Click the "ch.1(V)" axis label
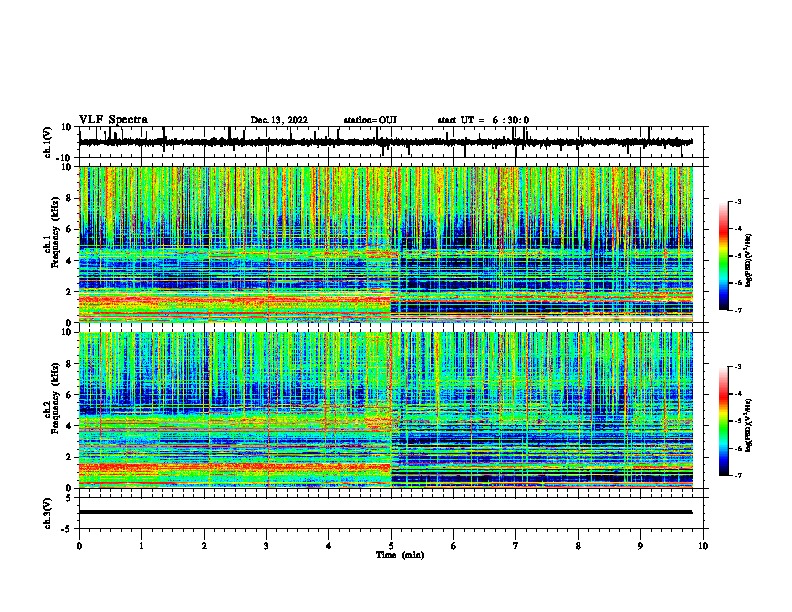This screenshot has height=612, width=792. (x=48, y=142)
